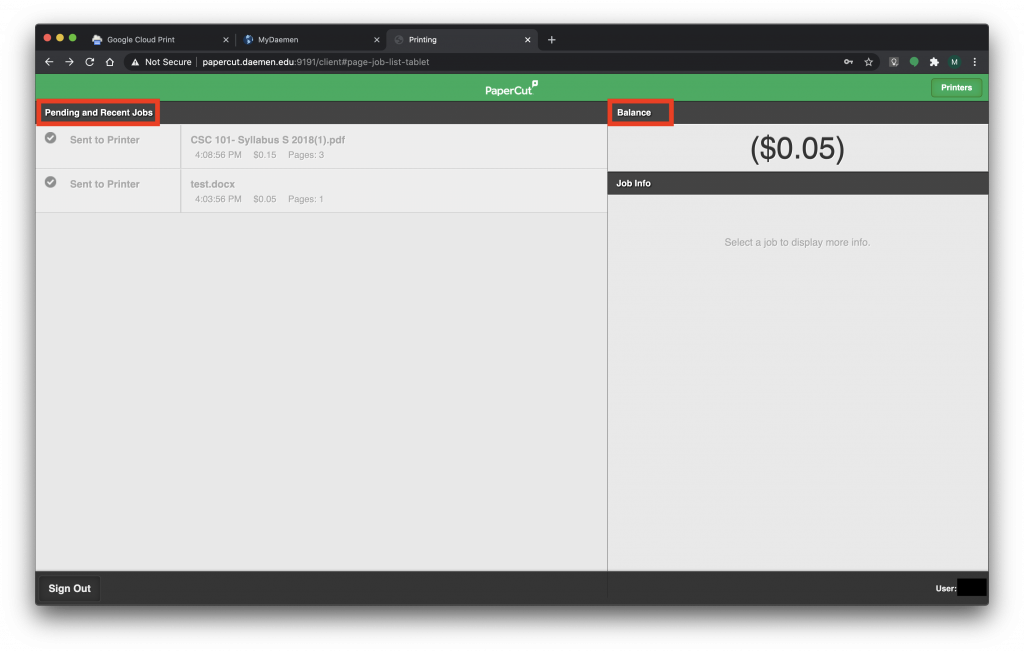This screenshot has width=1024, height=652.
Task: Click the $0.15 job cost
Action: pos(264,155)
